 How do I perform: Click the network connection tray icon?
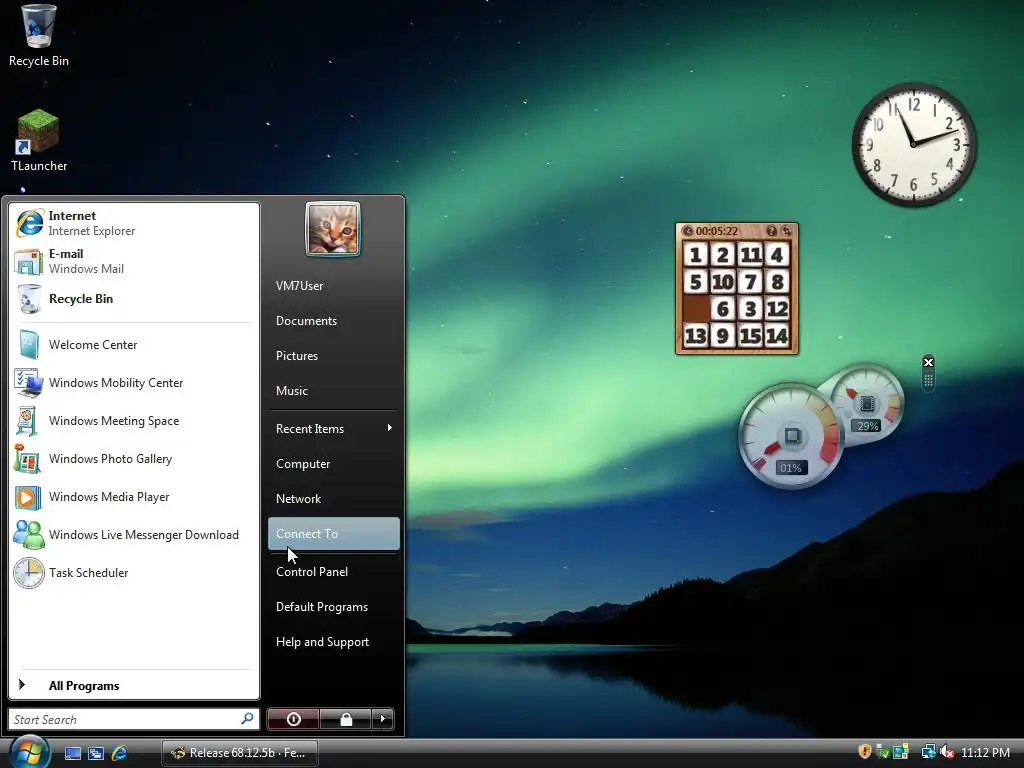click(x=929, y=752)
